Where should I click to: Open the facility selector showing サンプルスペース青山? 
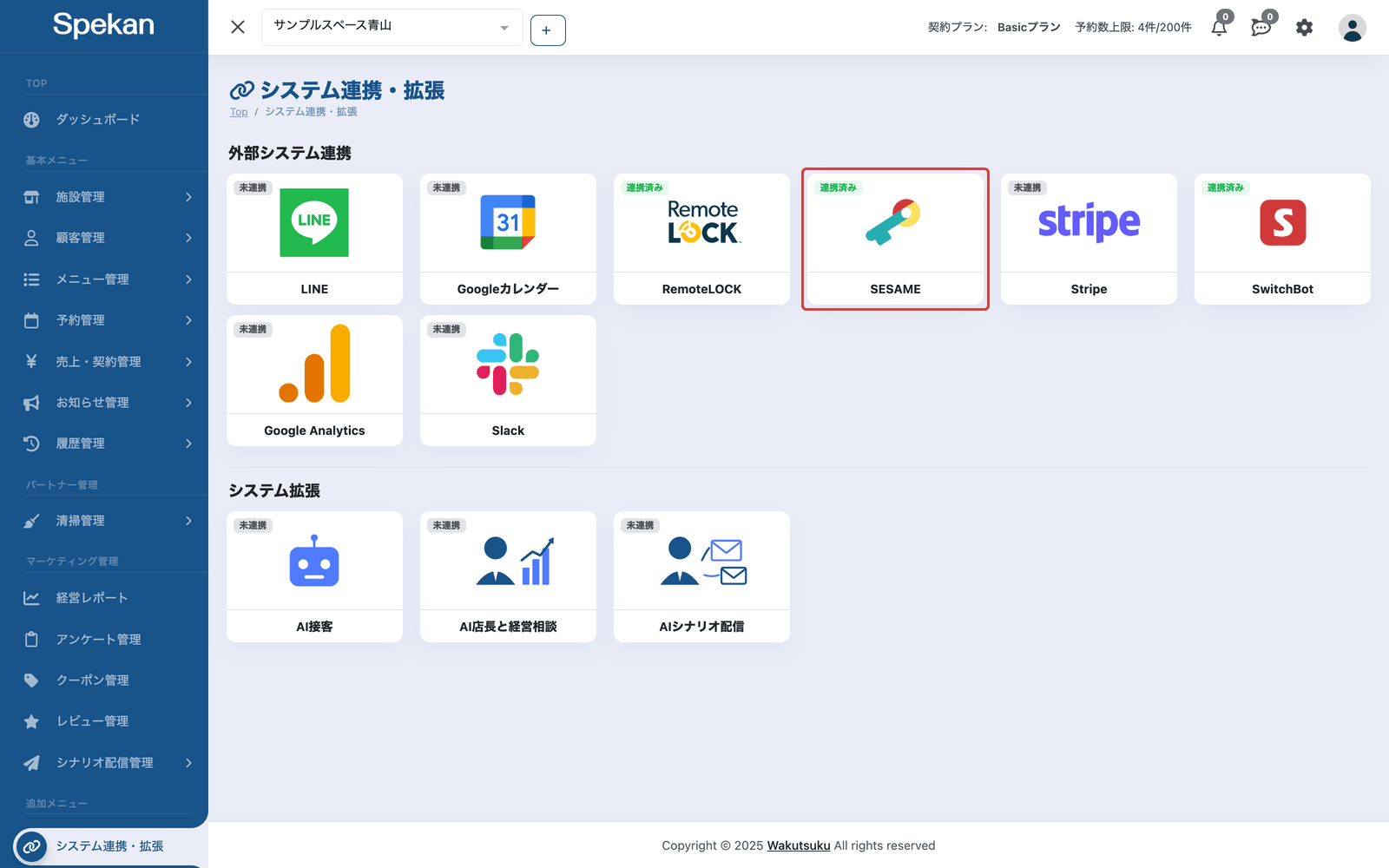coord(392,27)
